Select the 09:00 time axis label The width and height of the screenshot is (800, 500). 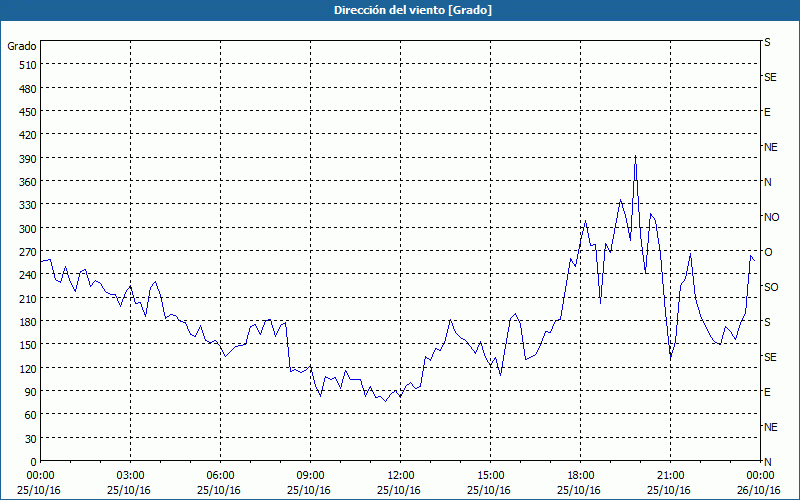310,476
